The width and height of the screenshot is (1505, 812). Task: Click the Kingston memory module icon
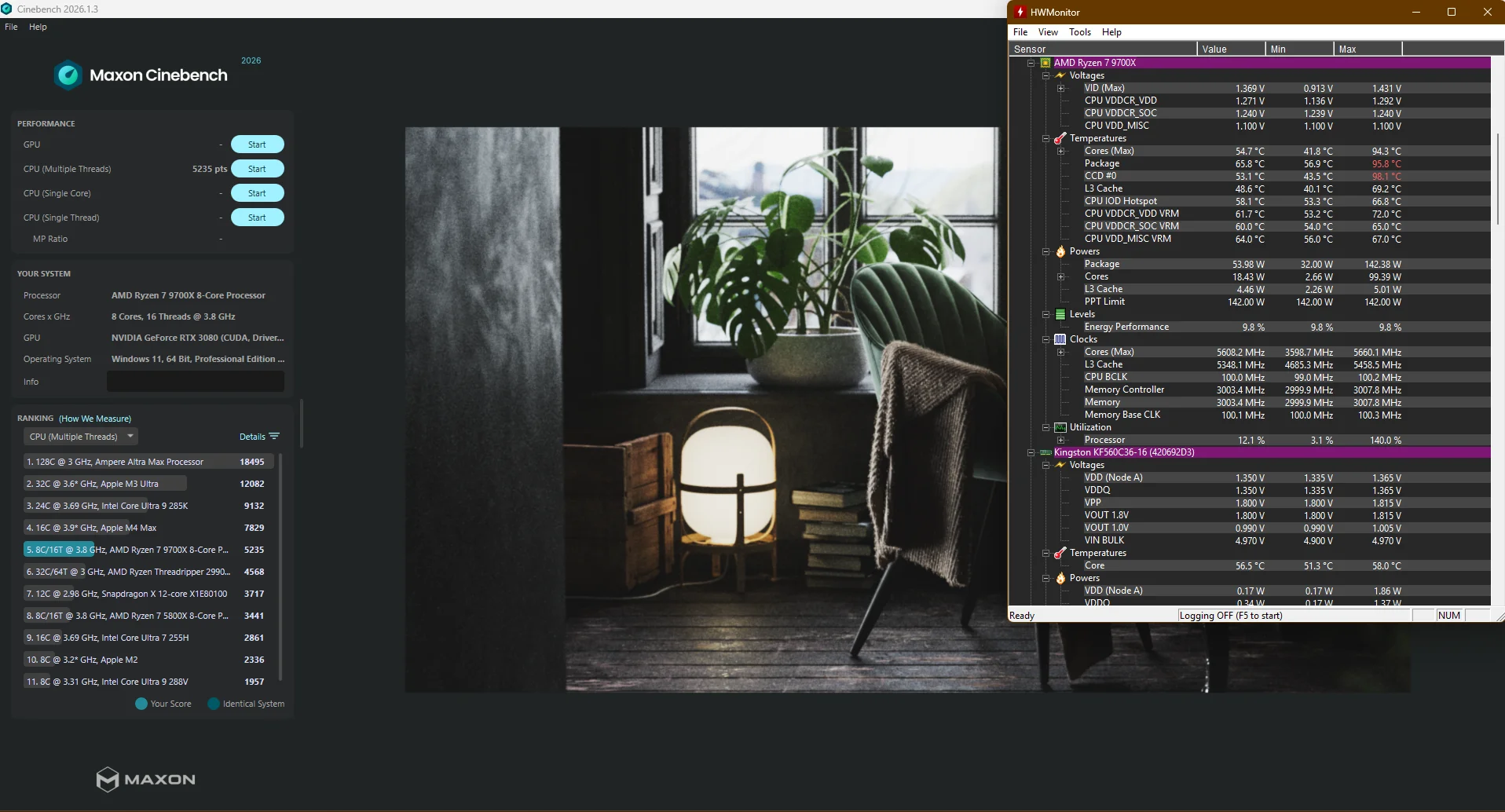(x=1045, y=452)
